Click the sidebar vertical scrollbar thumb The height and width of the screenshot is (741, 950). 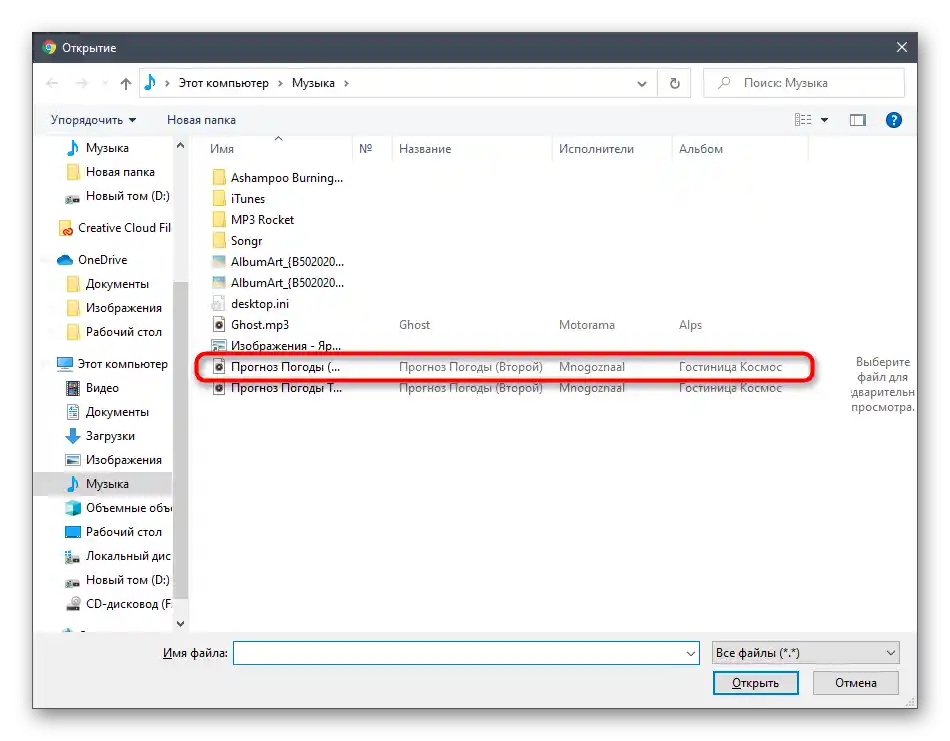(180, 439)
